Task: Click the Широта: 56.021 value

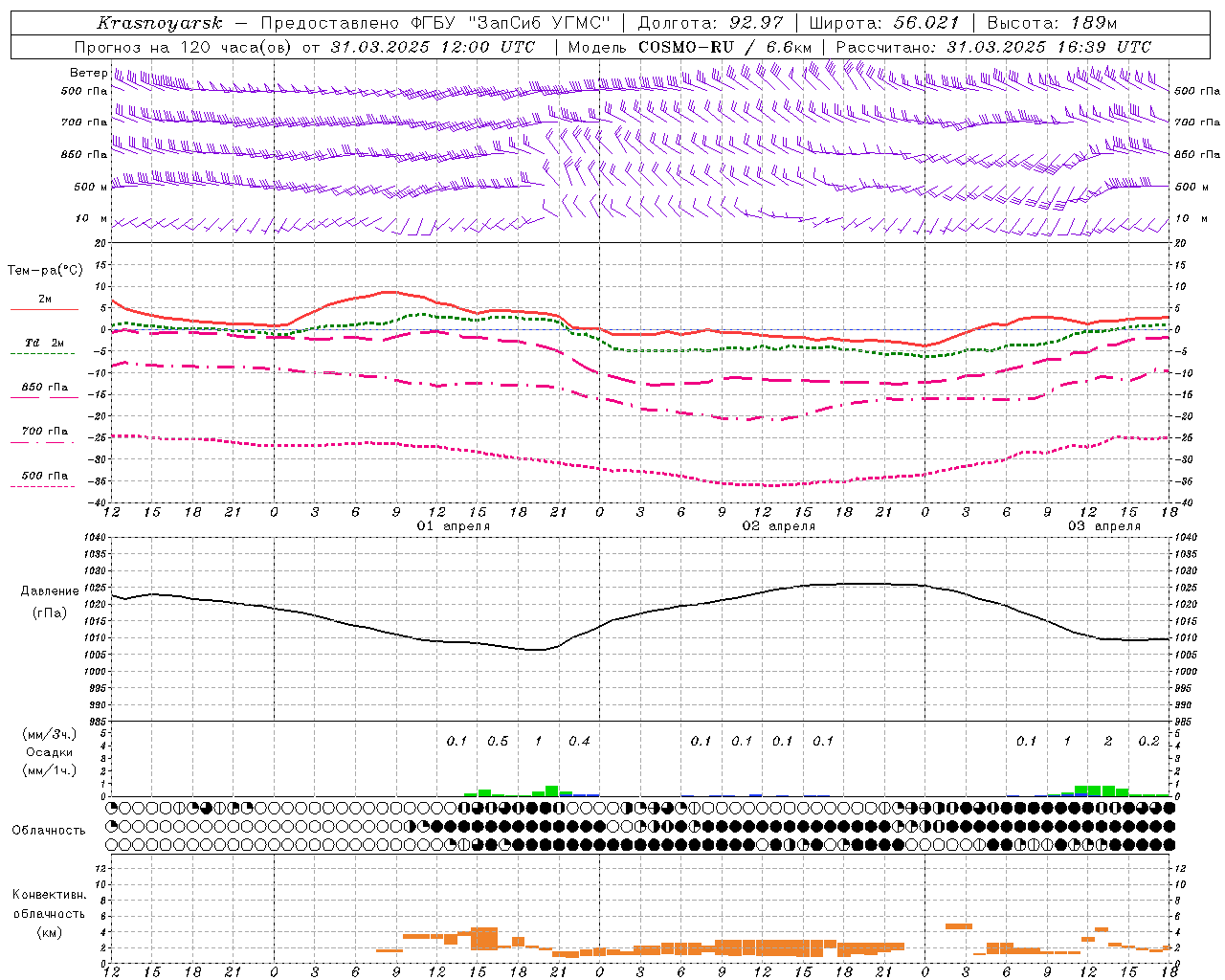Action: tap(883, 23)
